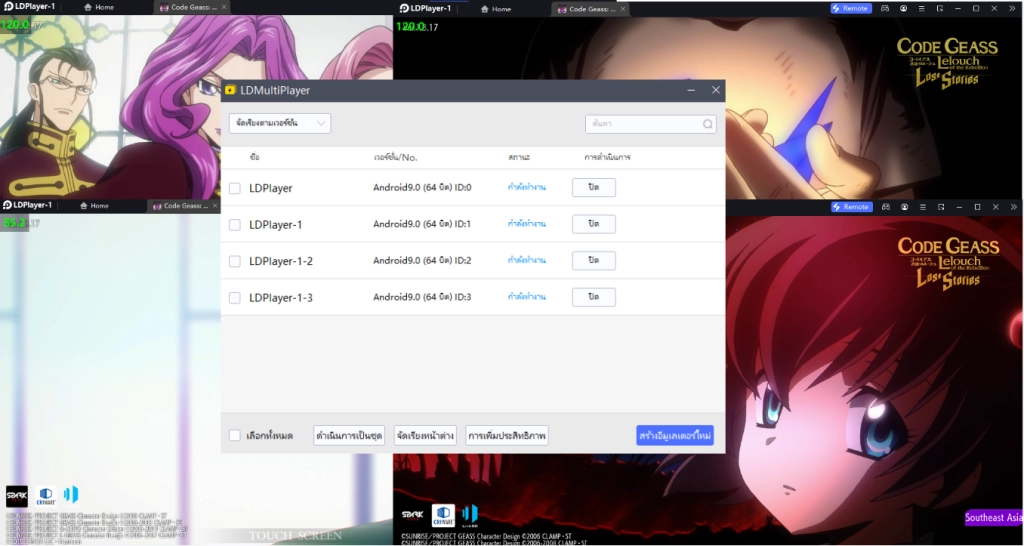Image resolution: width=1024 pixels, height=546 pixels.
Task: Click the ปิด button for LDPlayer ID:0
Action: 594,187
